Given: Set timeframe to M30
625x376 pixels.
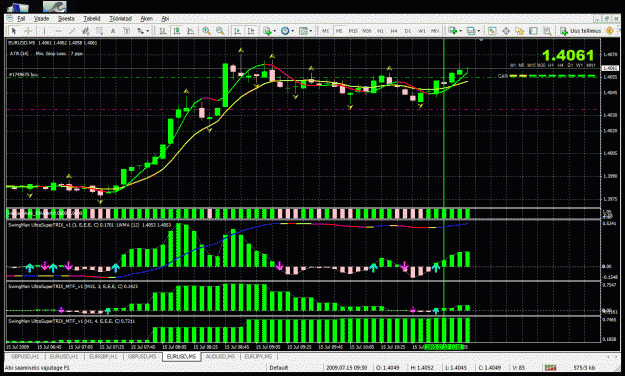Looking at the screenshot, I should (x=367, y=31).
